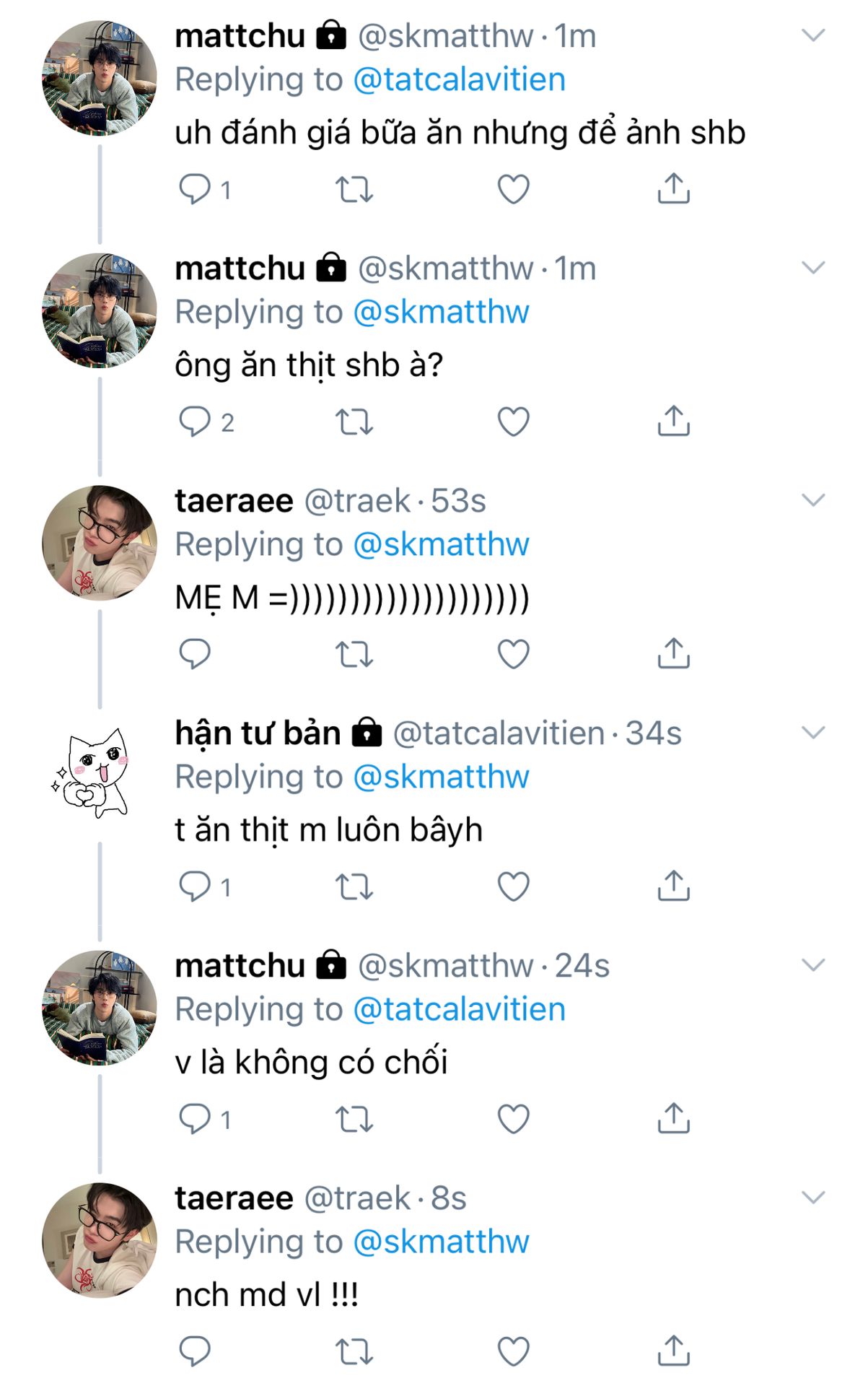Open chevron menu on "nch md vl !!!" tweet
Image resolution: width=868 pixels, height=1386 pixels.
813,1198
